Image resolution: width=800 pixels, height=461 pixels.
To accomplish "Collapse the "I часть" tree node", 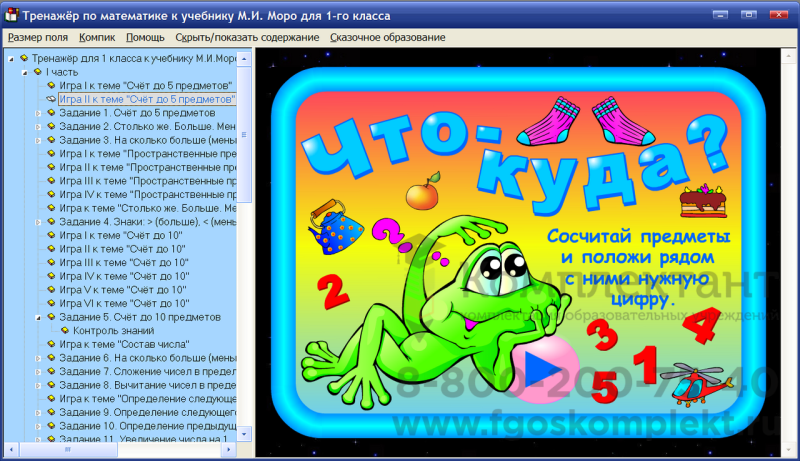I will [24, 72].
